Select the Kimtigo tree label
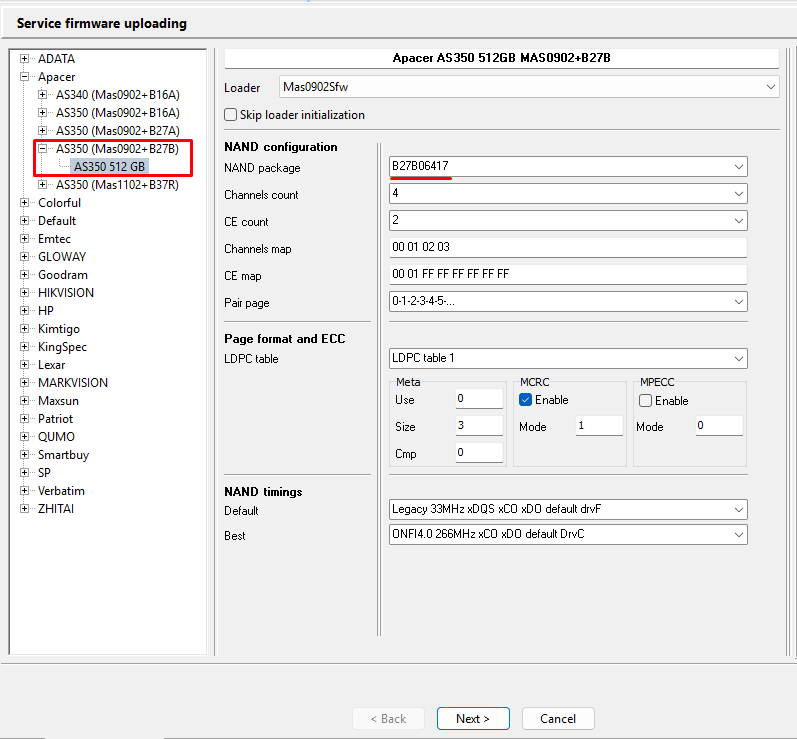 tap(59, 329)
